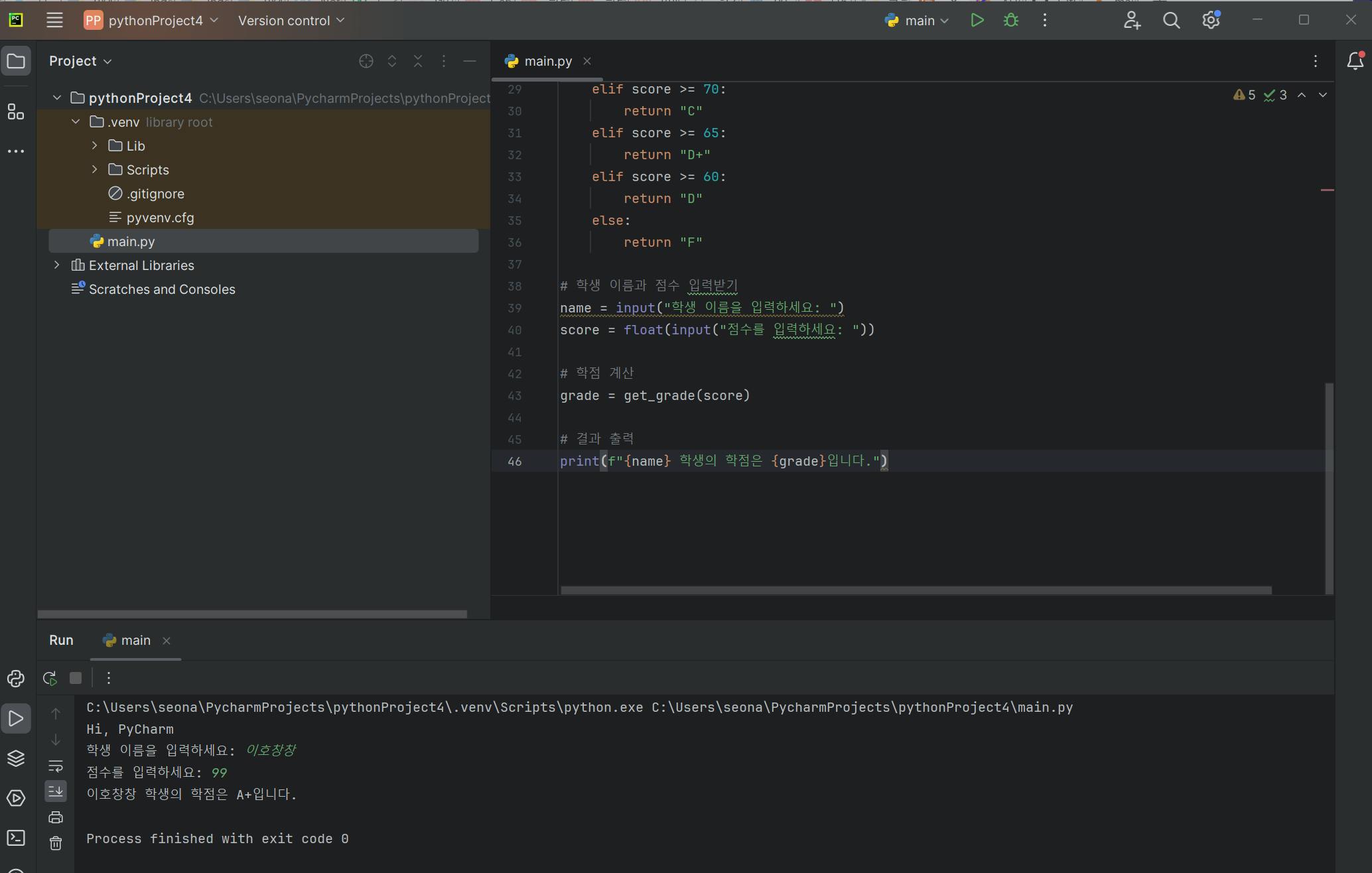Open pyvenv.cfg in project tree

tap(160, 218)
